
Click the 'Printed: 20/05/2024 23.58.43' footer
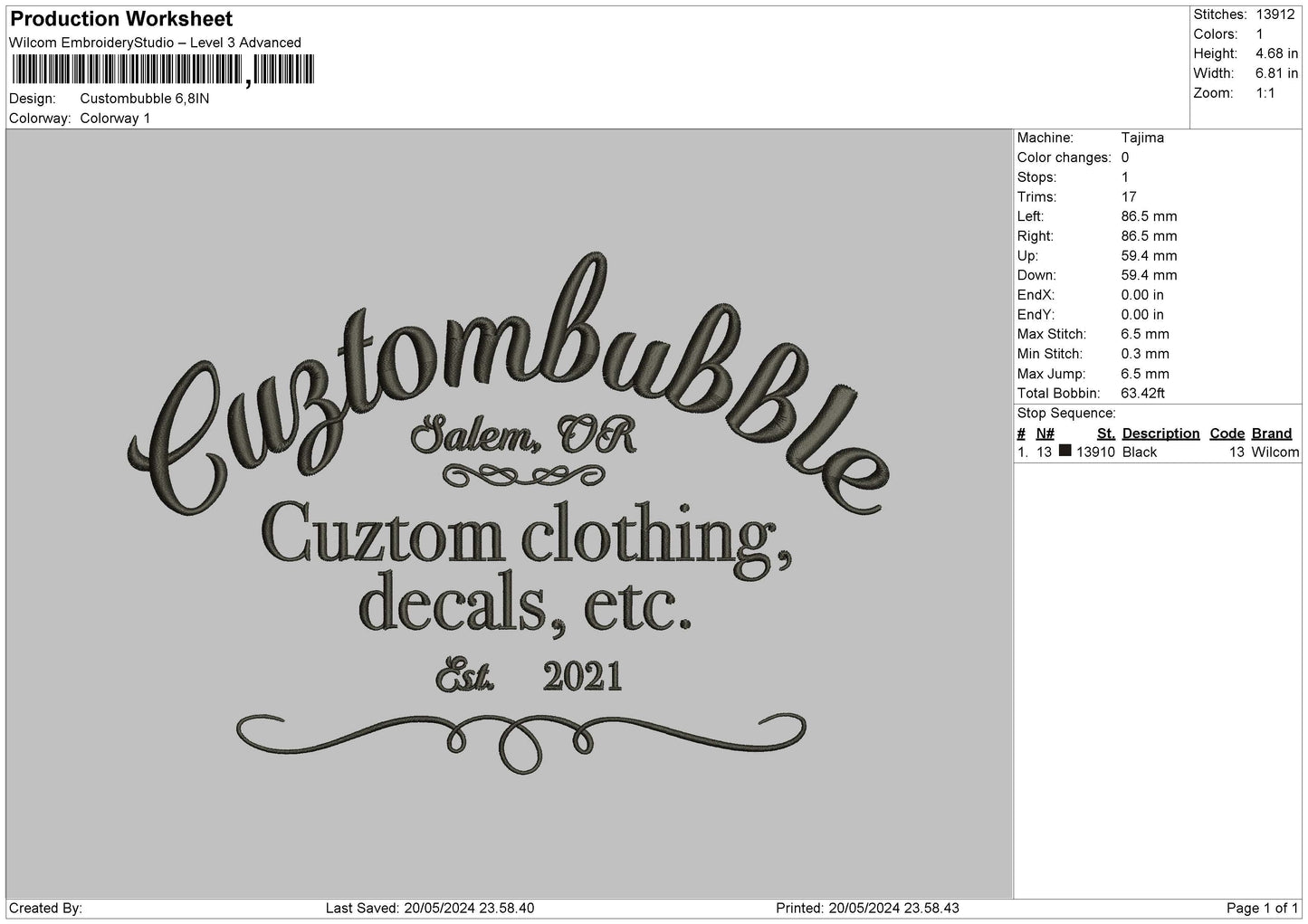click(x=868, y=909)
